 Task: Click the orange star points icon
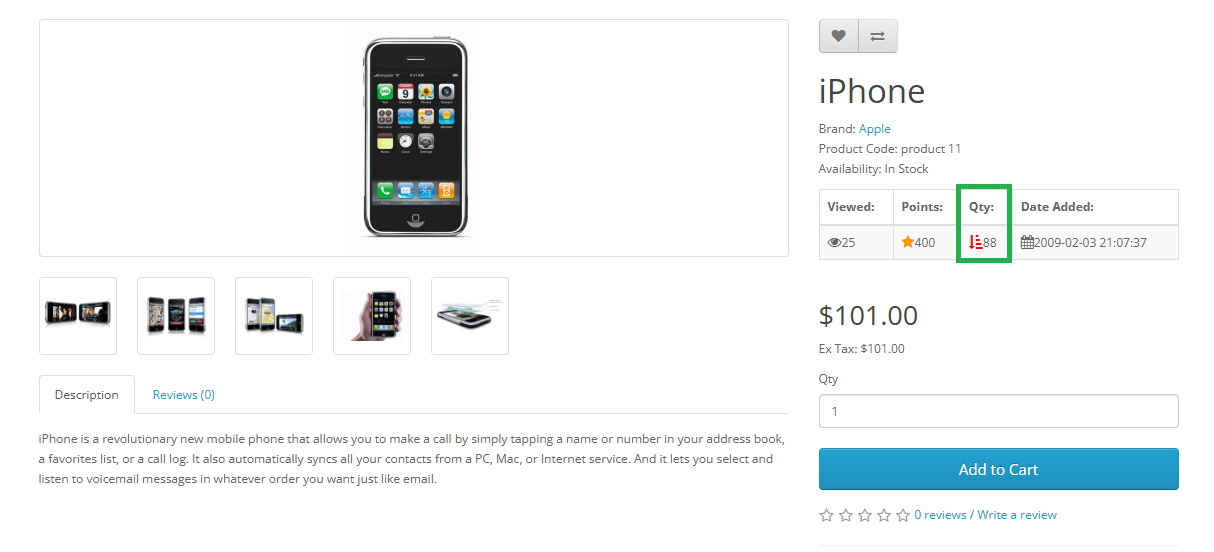pos(907,242)
